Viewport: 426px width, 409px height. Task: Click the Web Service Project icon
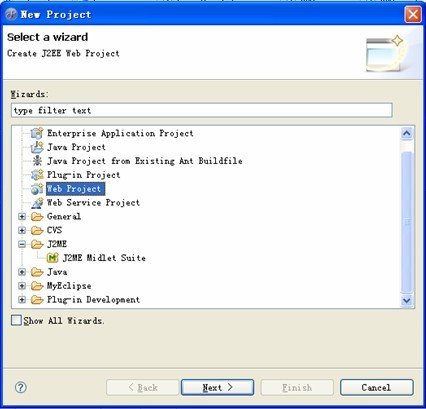pyautogui.click(x=37, y=203)
